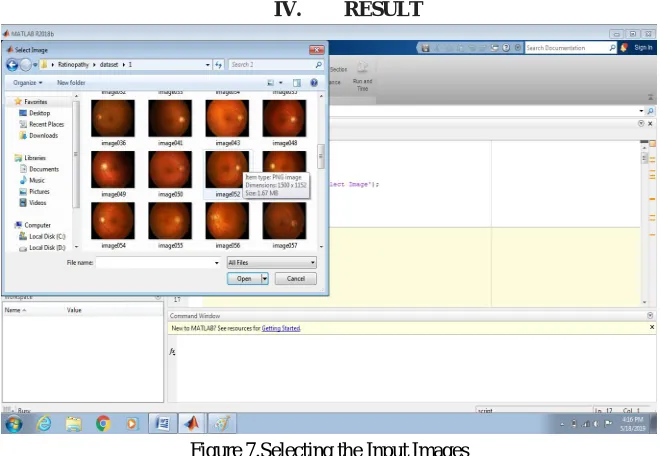Click the blue Help icon in dialog toolbar
The image size is (660, 456).
(x=314, y=83)
